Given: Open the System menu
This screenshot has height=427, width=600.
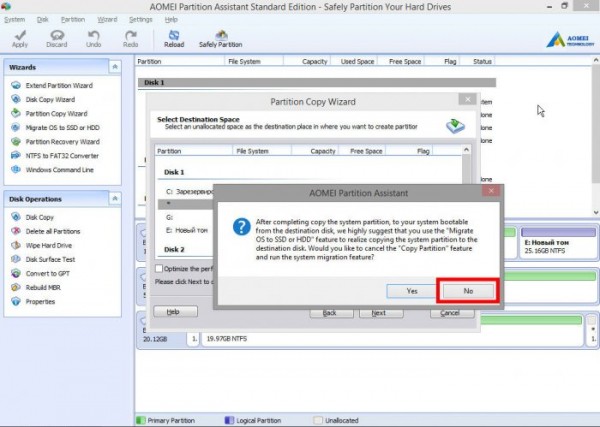Looking at the screenshot, I should 15,20.
